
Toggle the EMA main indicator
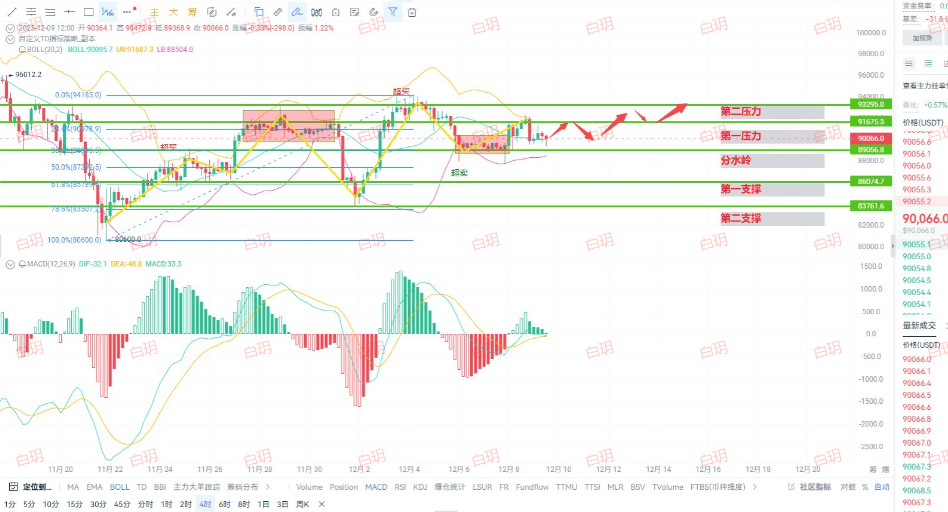click(x=94, y=487)
